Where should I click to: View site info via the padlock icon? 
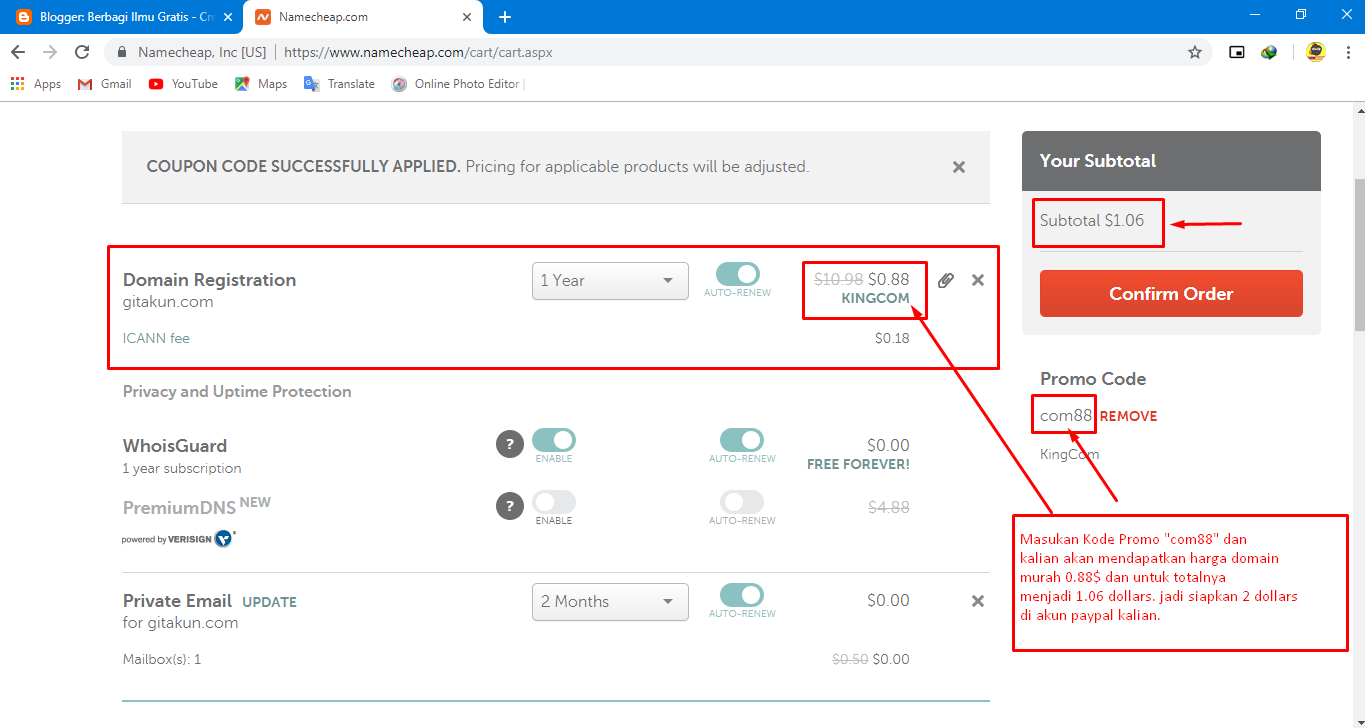(x=122, y=52)
